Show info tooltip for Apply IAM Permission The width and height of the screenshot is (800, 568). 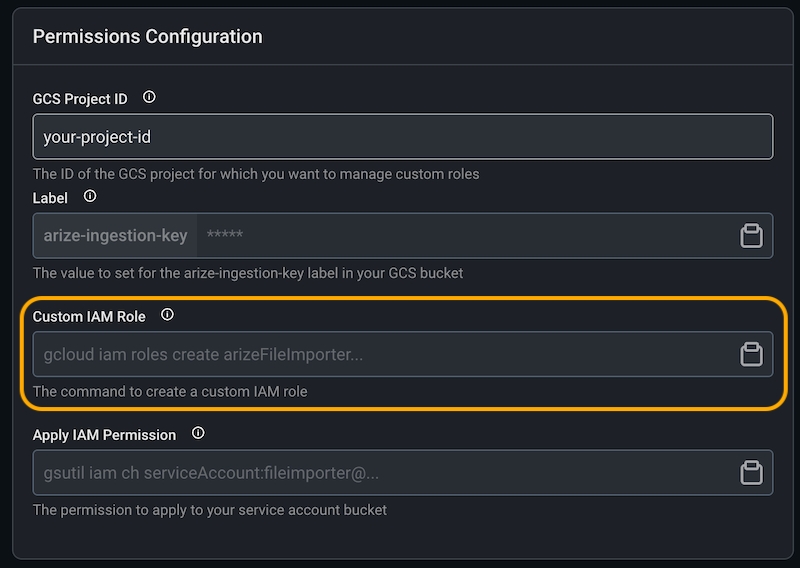[x=198, y=434]
